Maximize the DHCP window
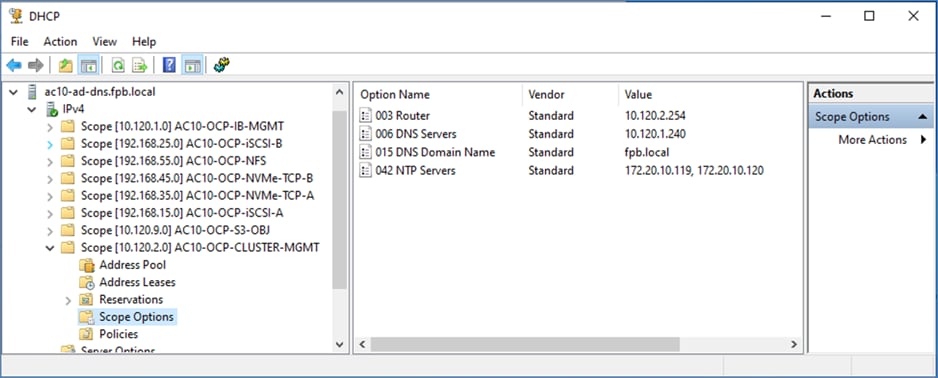Image resolution: width=938 pixels, height=378 pixels. point(869,17)
